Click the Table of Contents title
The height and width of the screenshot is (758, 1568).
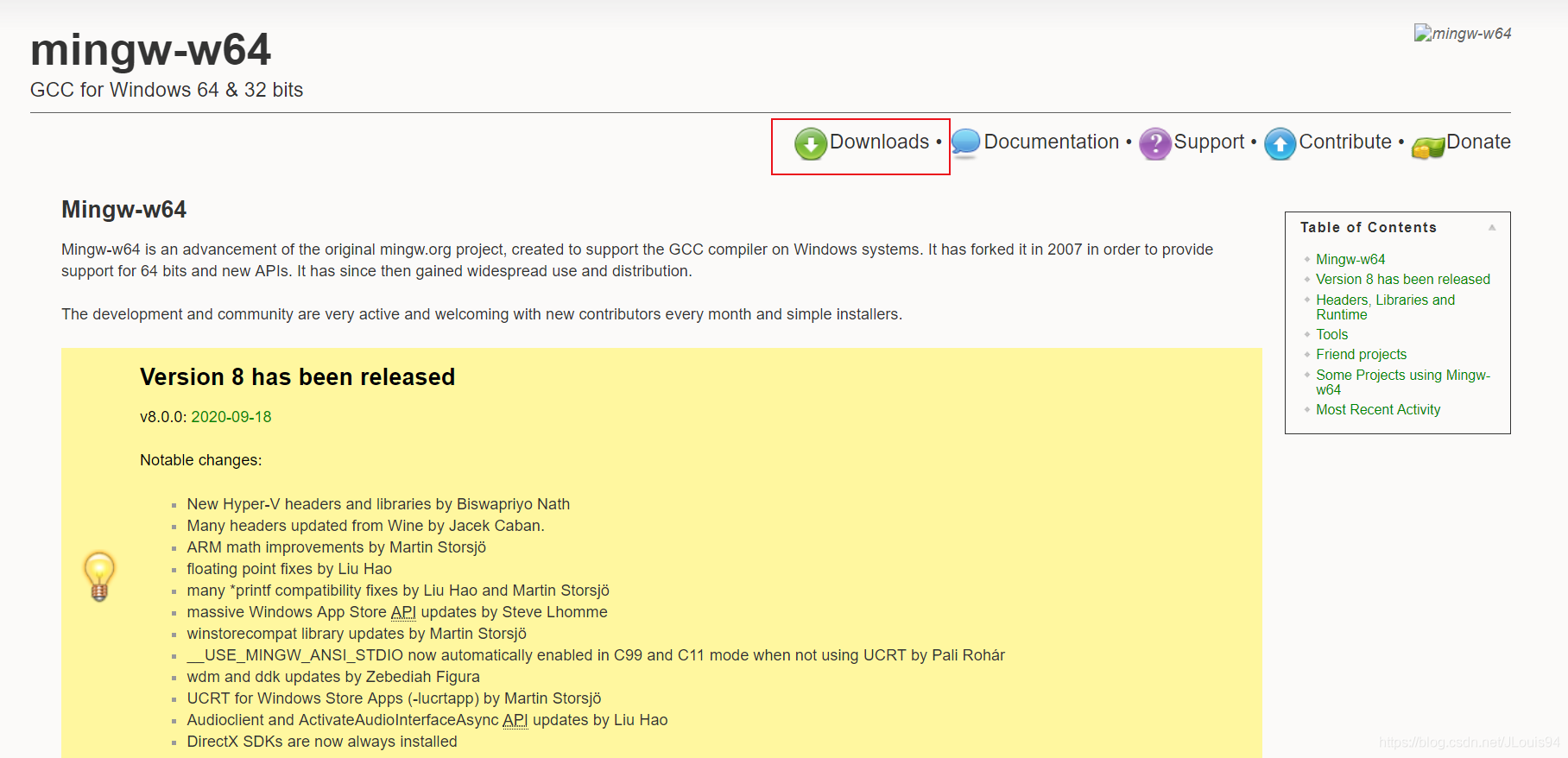pos(1369,227)
